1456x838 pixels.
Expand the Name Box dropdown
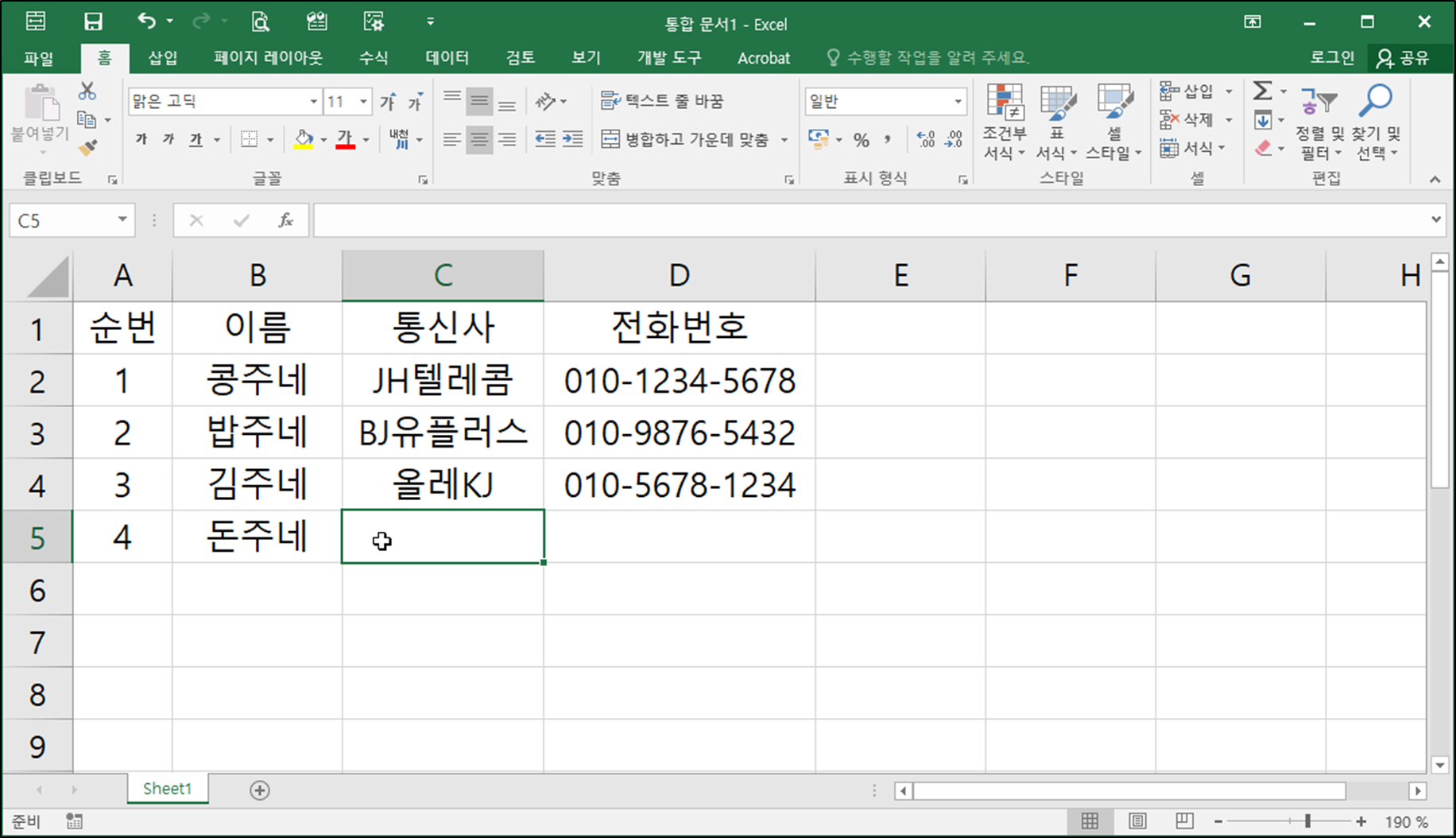pos(122,220)
